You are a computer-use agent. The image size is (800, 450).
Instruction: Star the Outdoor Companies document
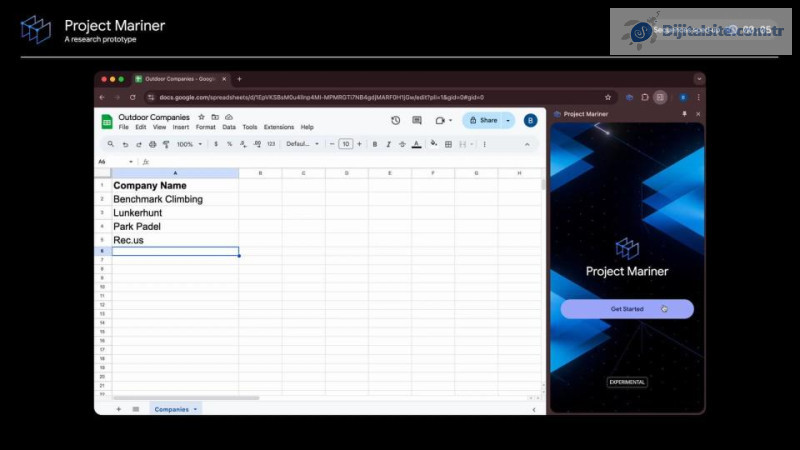pyautogui.click(x=202, y=117)
